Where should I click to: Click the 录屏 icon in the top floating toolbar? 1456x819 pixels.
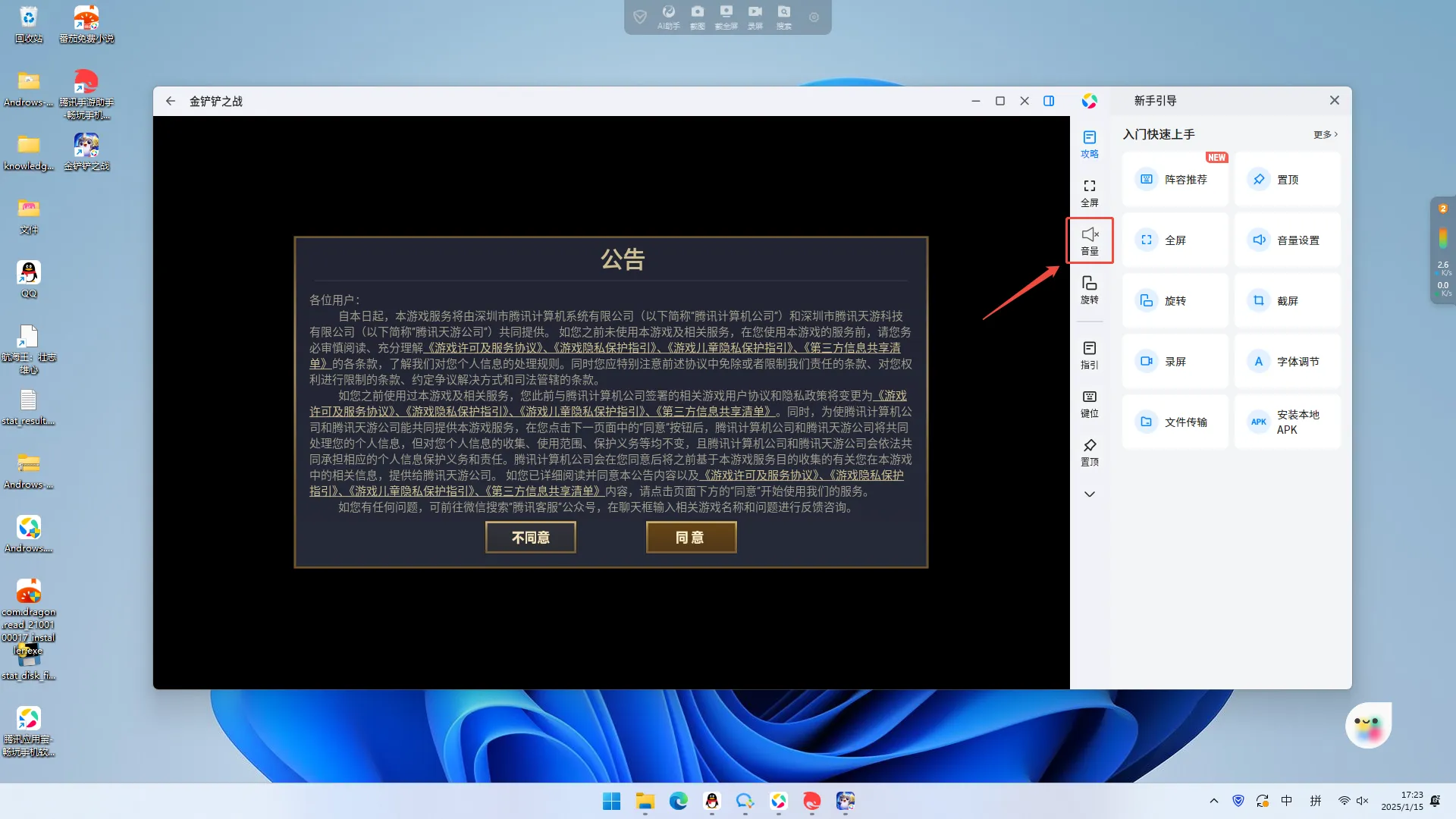pyautogui.click(x=755, y=17)
